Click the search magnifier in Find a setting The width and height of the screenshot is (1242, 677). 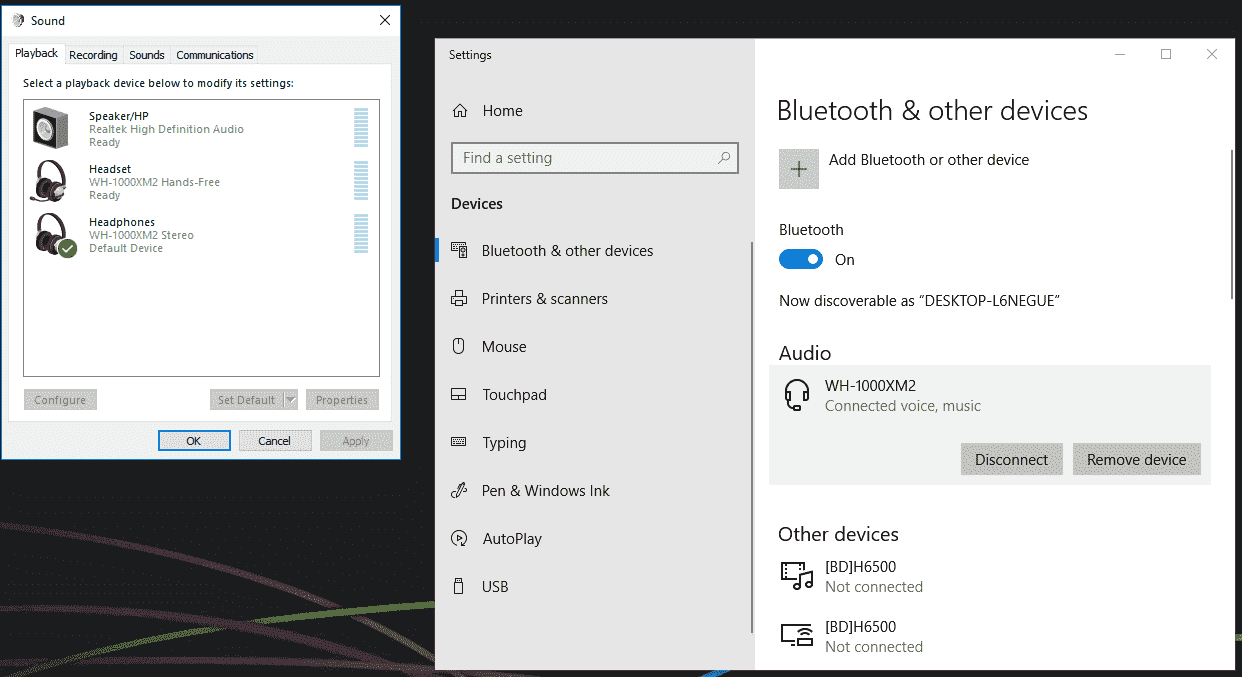point(724,158)
